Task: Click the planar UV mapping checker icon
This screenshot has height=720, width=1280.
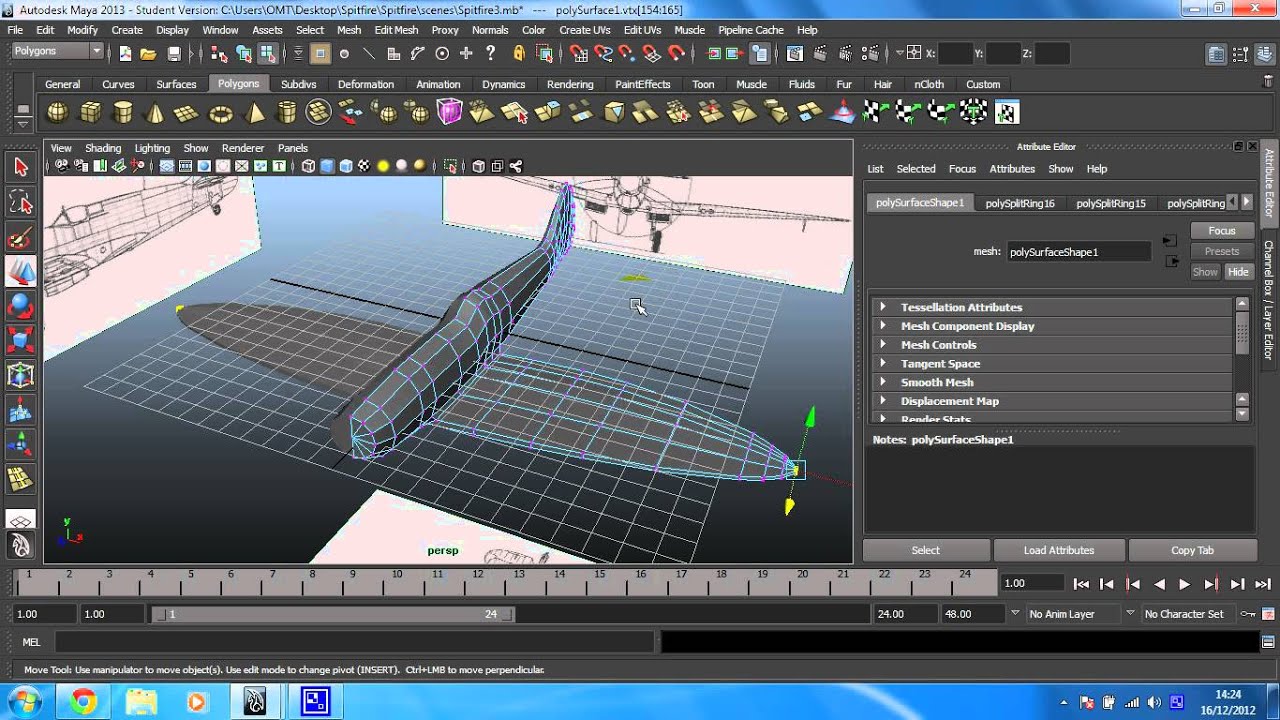Action: (876, 112)
